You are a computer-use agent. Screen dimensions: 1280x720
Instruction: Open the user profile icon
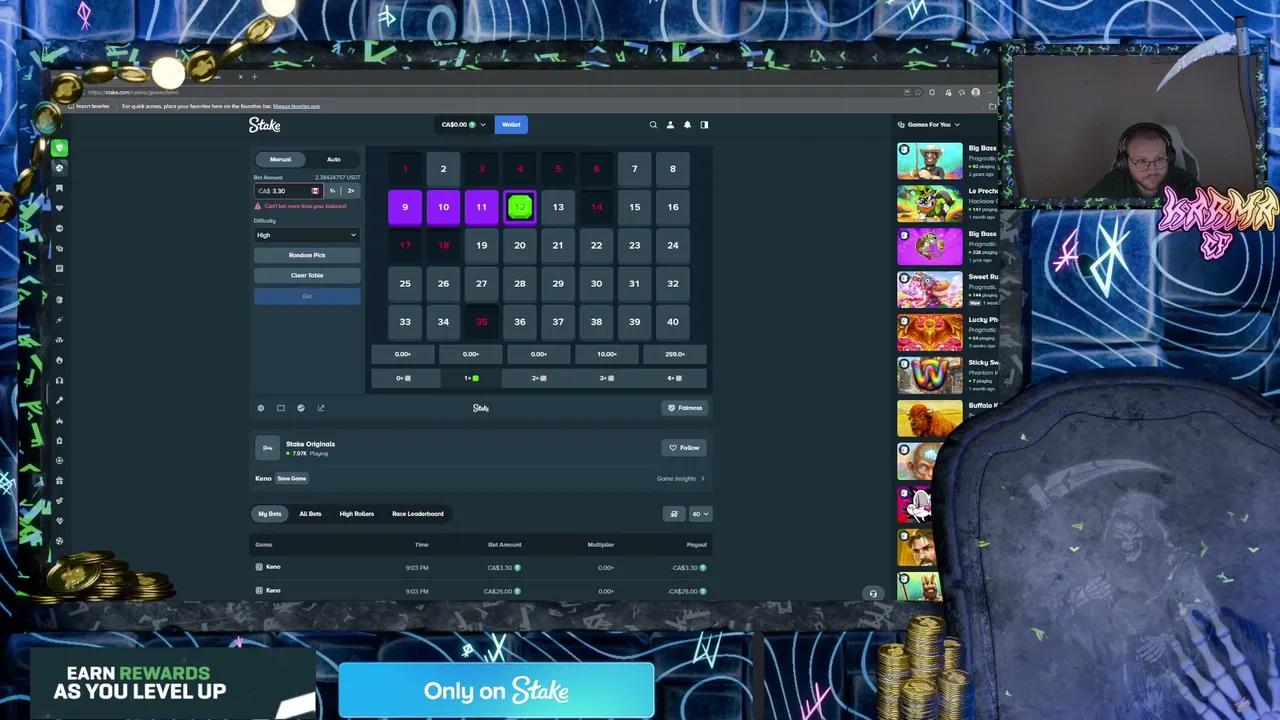[x=670, y=125]
